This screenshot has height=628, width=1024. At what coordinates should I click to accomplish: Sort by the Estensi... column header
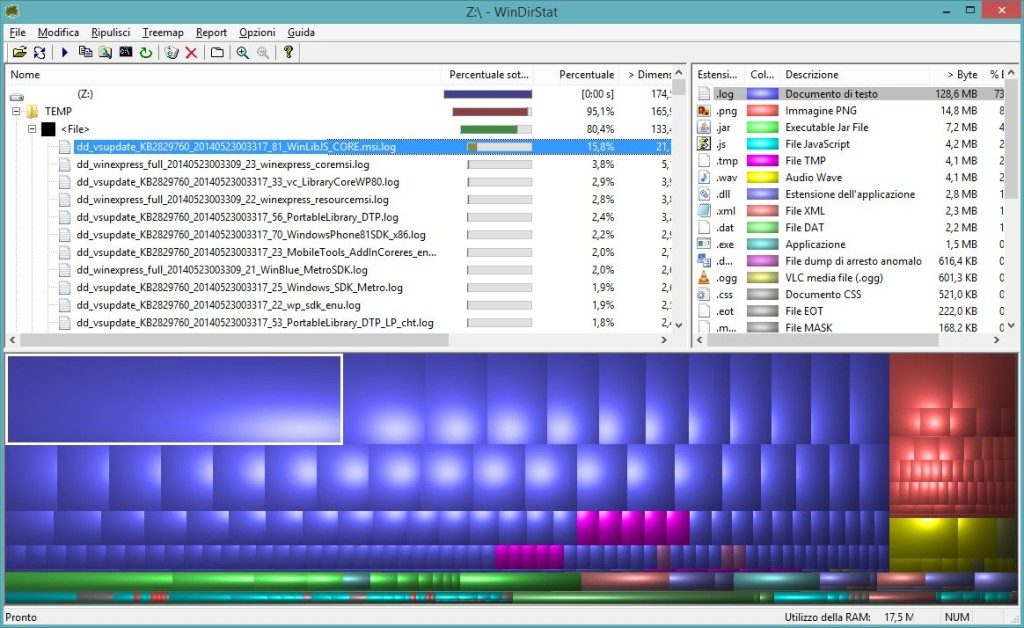[x=717, y=74]
